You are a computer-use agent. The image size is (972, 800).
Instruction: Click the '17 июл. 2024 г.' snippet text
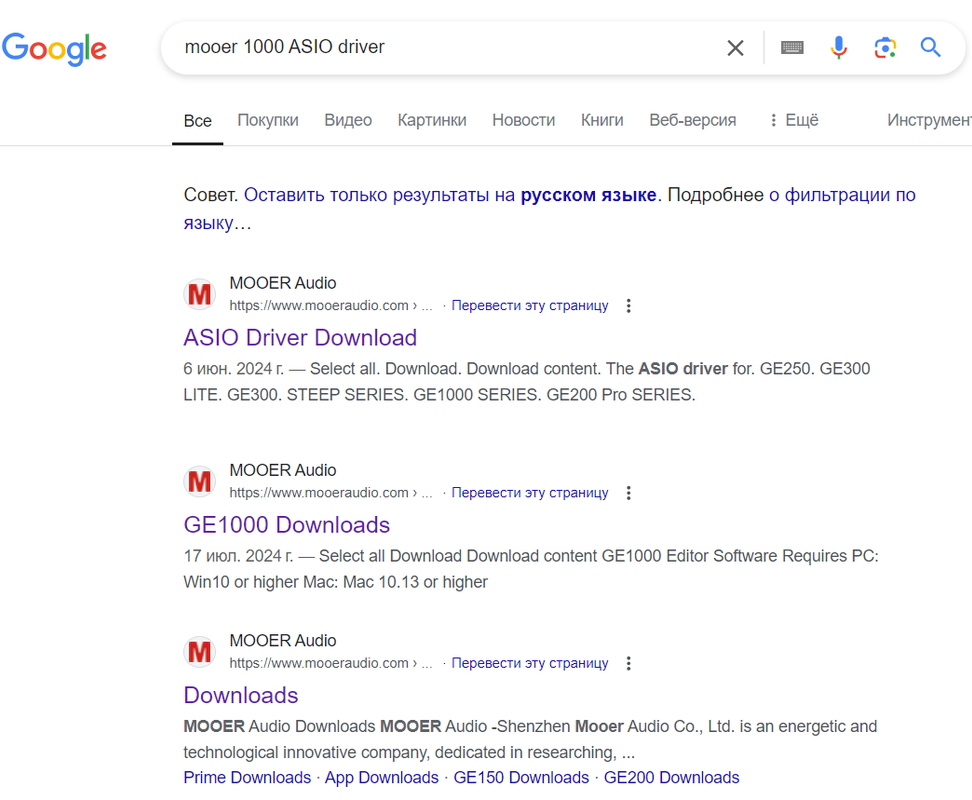pos(238,556)
